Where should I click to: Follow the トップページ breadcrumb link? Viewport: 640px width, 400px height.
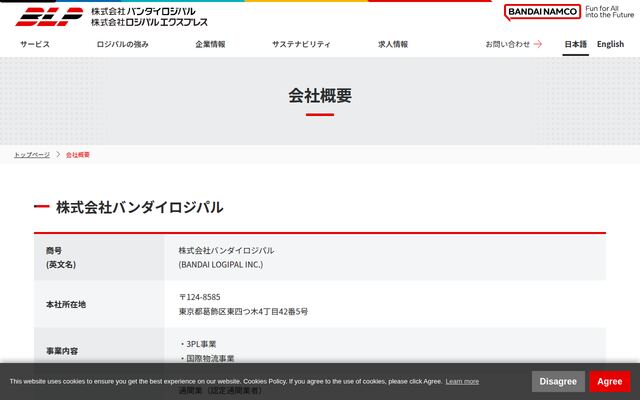coord(32,155)
